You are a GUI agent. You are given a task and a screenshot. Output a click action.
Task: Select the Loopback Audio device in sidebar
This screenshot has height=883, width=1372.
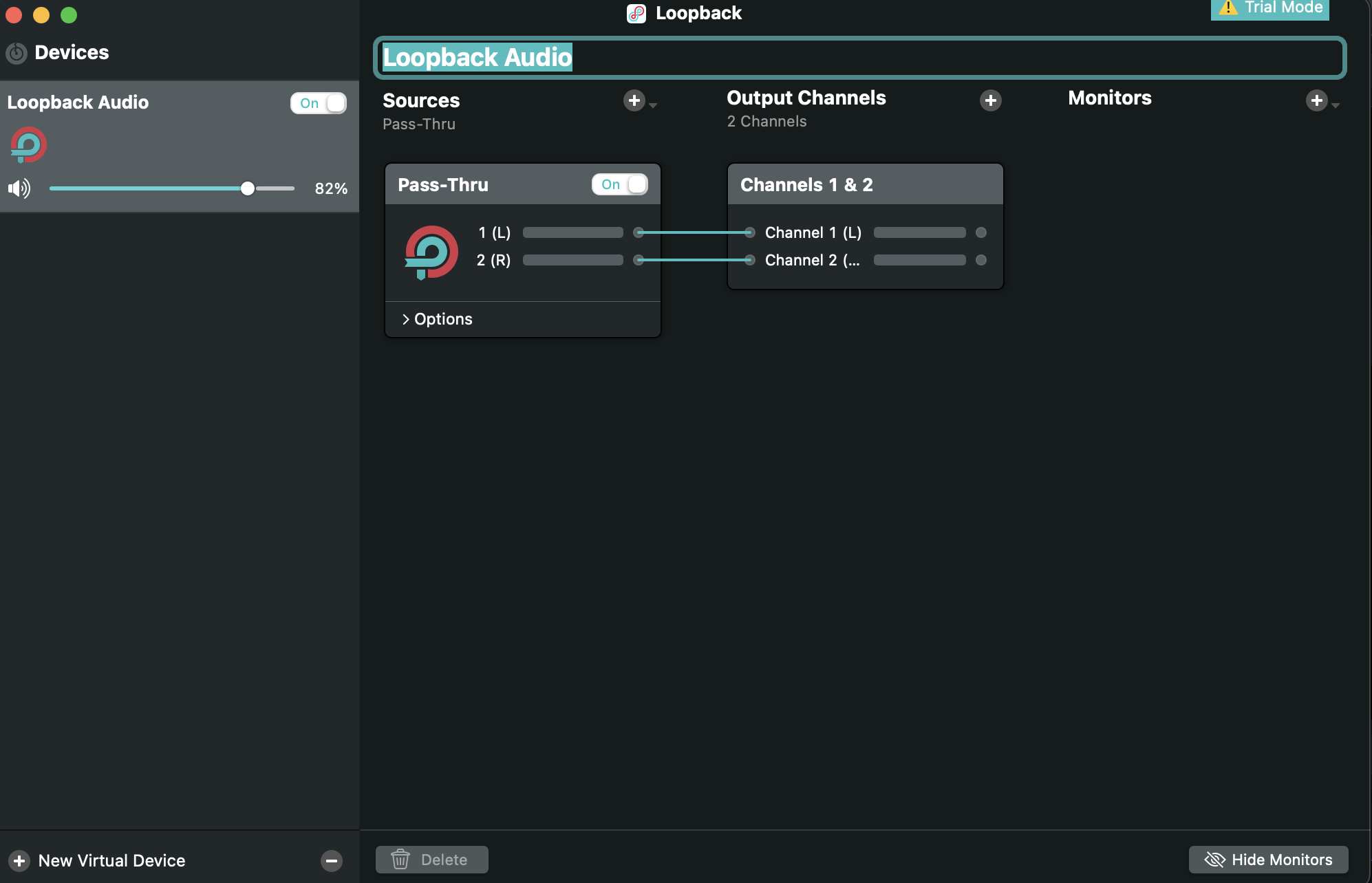click(180, 146)
